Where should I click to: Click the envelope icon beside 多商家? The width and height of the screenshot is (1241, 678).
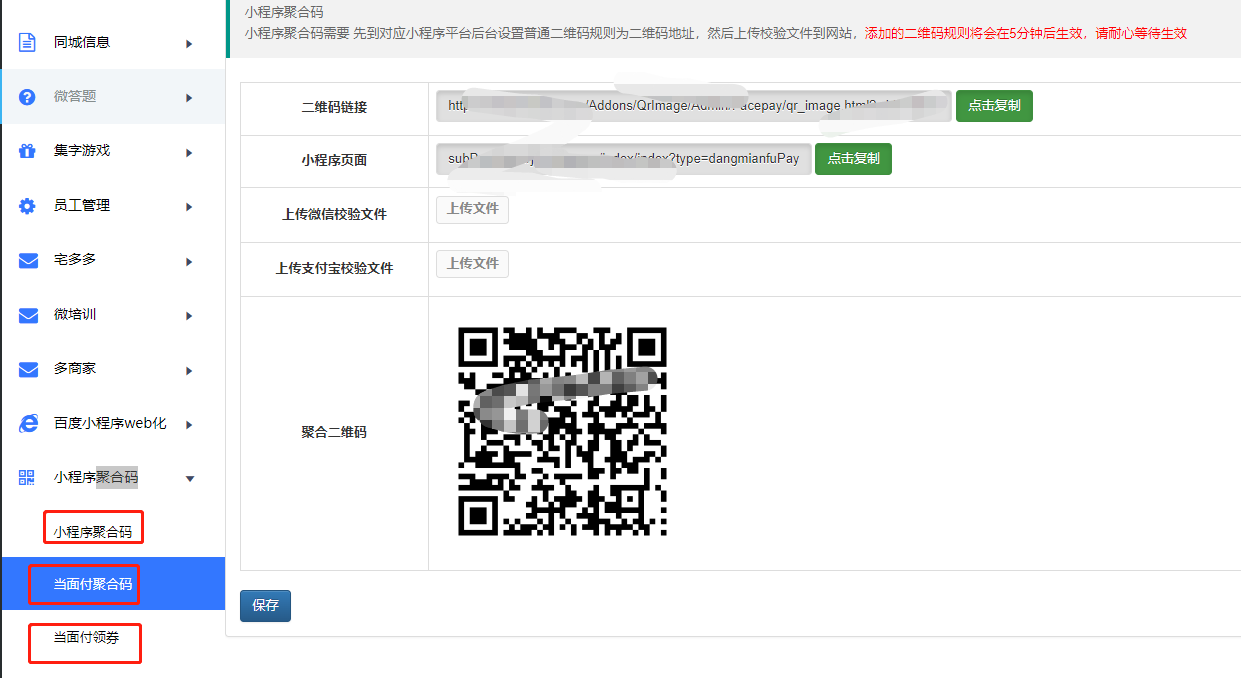tap(28, 369)
